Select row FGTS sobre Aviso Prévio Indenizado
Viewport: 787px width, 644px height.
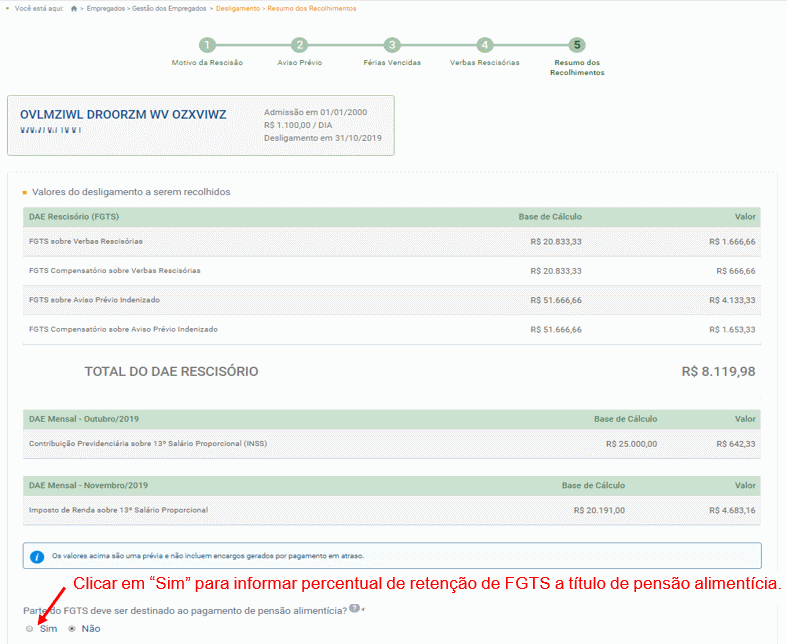click(391, 300)
